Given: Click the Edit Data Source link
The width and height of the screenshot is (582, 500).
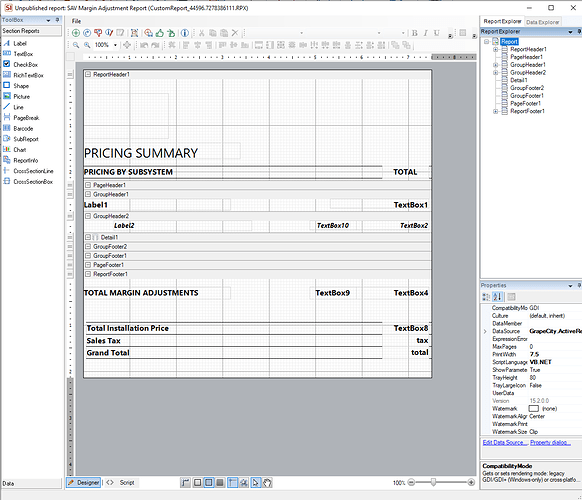Looking at the screenshot, I should (x=505, y=442).
